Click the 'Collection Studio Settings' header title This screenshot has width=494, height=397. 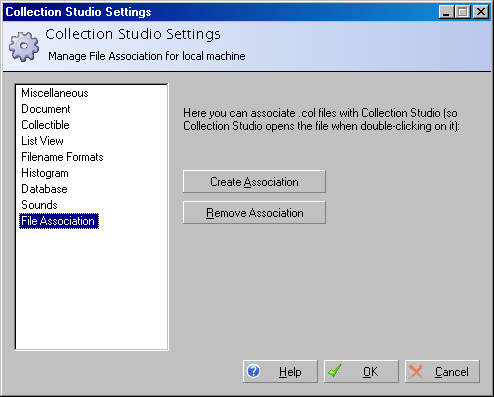(x=133, y=34)
